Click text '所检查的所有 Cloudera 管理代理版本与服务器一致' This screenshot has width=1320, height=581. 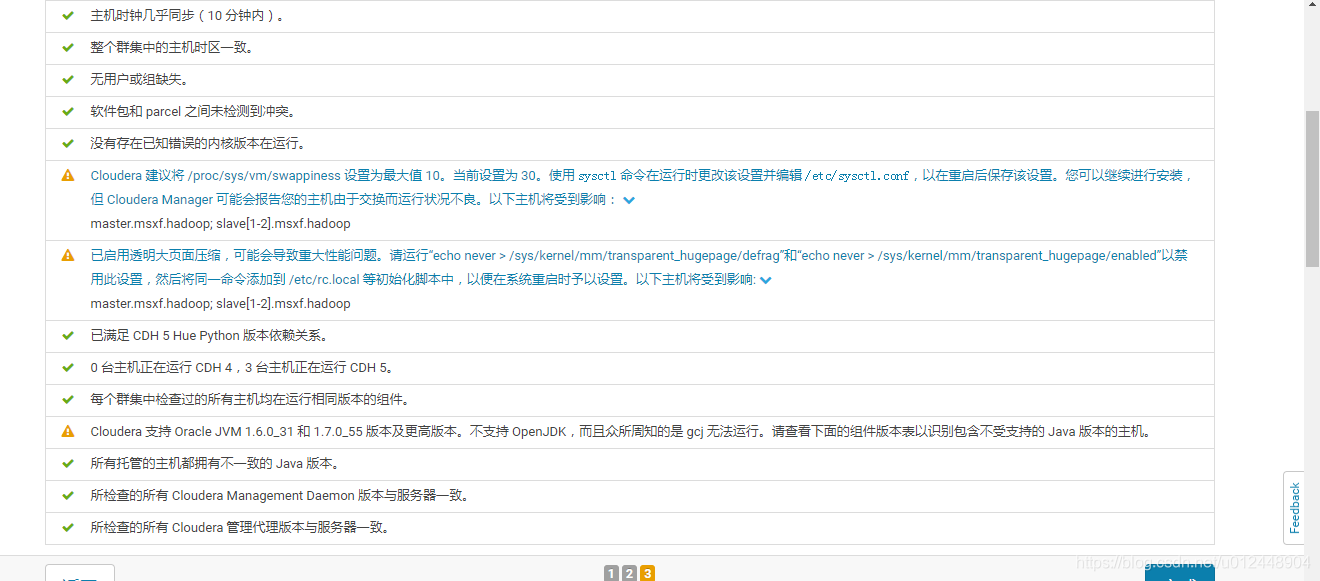pyautogui.click(x=240, y=528)
